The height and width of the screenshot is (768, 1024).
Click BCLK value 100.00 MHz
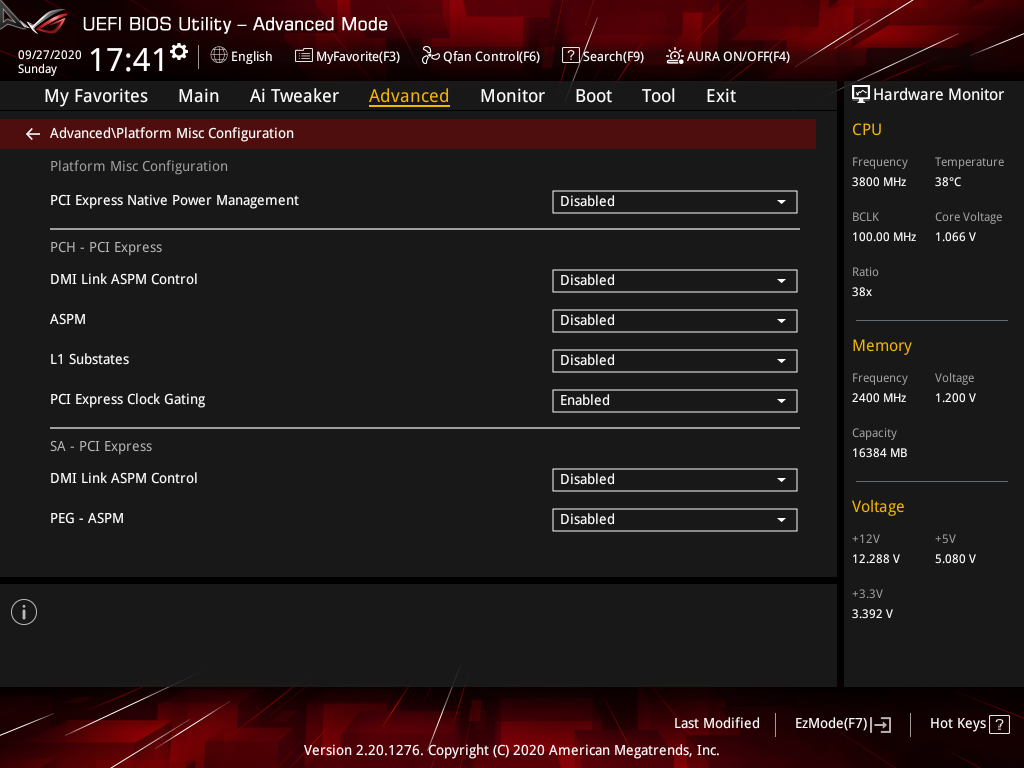pyautogui.click(x=884, y=237)
